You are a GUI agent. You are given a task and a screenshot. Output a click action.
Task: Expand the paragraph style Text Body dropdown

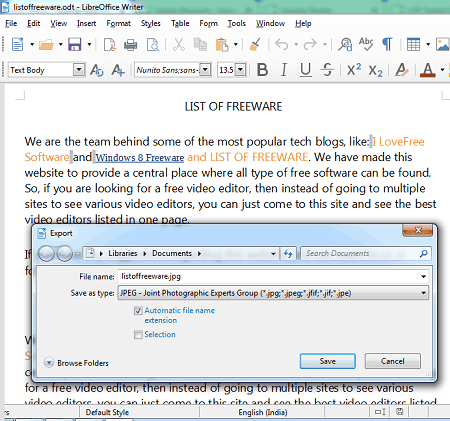[79, 70]
